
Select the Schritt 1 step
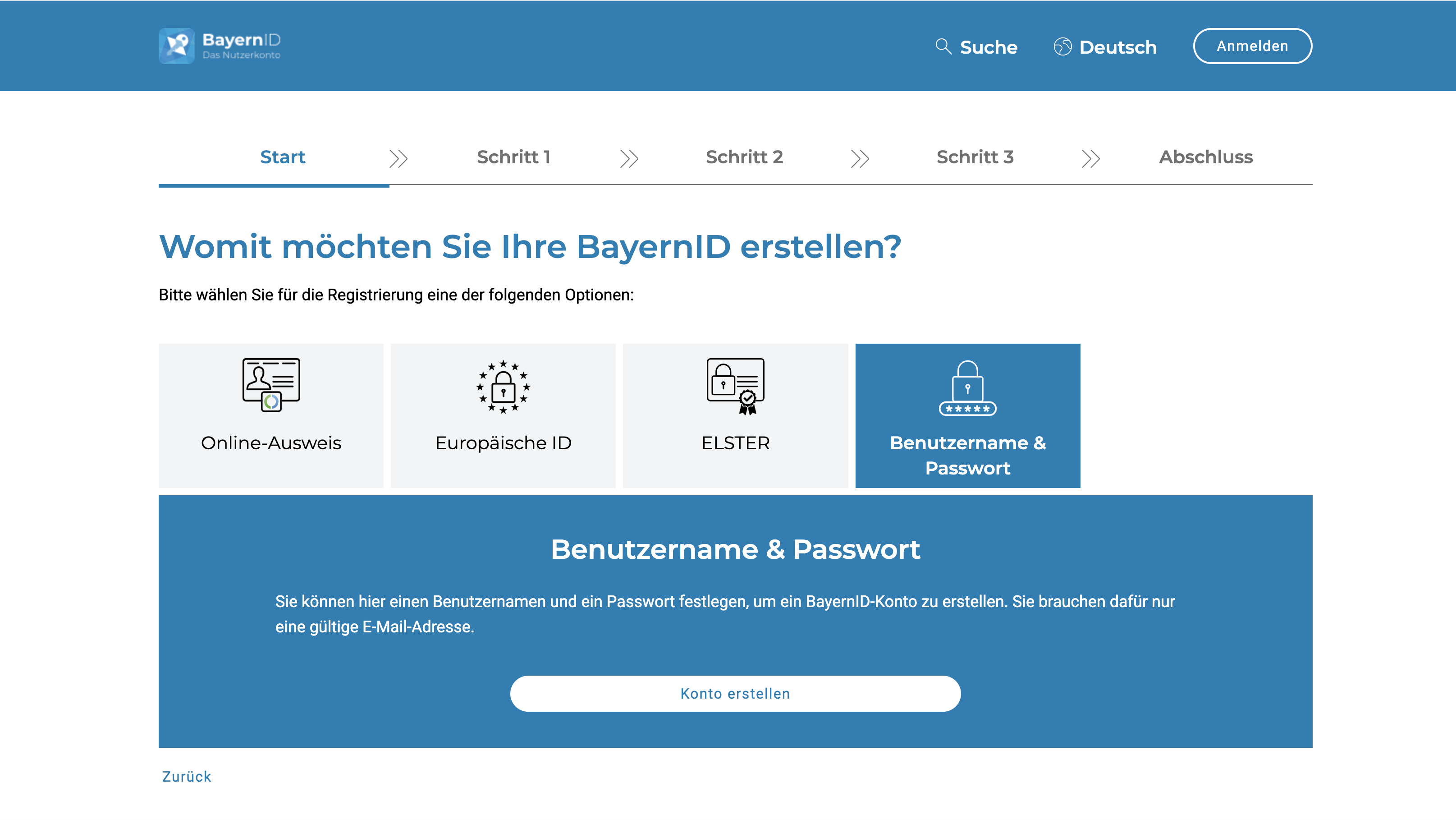coord(513,157)
